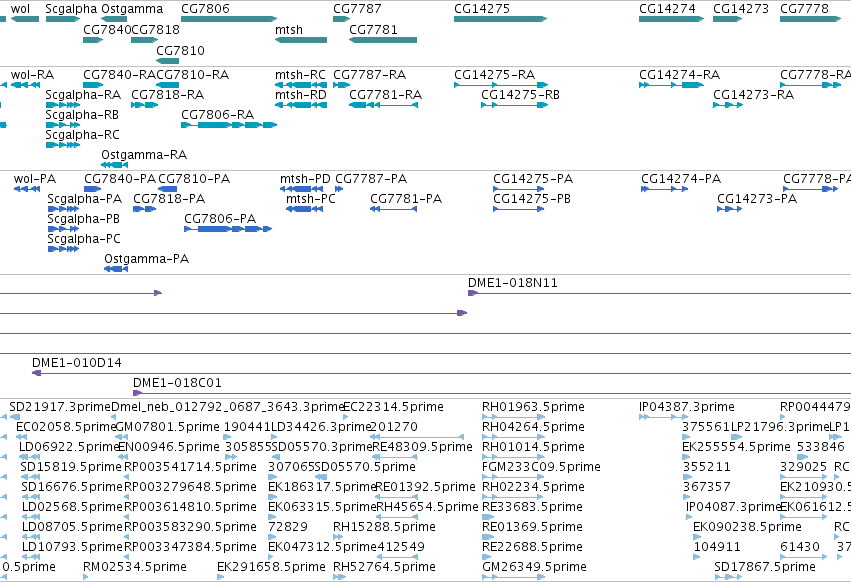Click the IP04387.3prime EST label
Image resolution: width=851 pixels, height=582 pixels.
coord(687,407)
